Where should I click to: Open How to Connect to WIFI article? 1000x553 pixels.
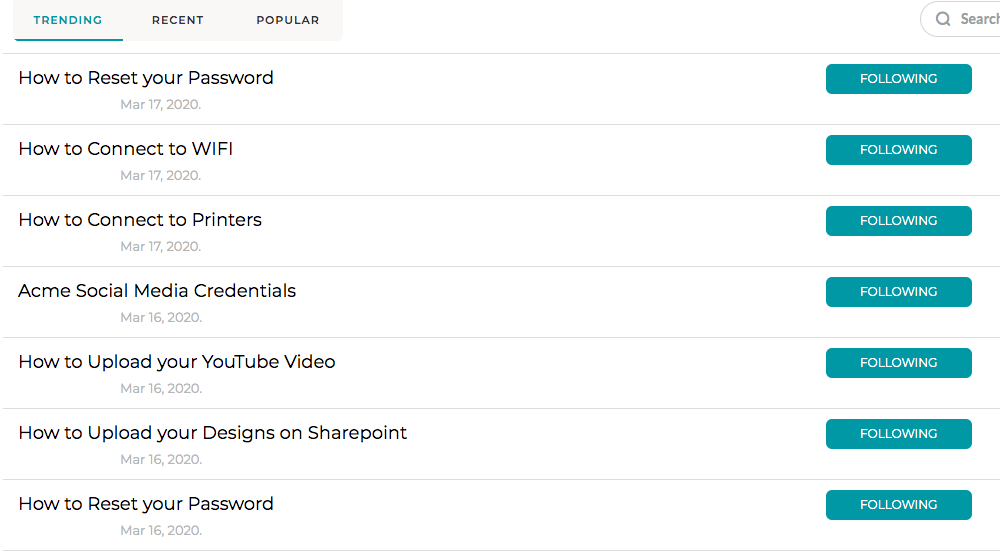coord(126,149)
